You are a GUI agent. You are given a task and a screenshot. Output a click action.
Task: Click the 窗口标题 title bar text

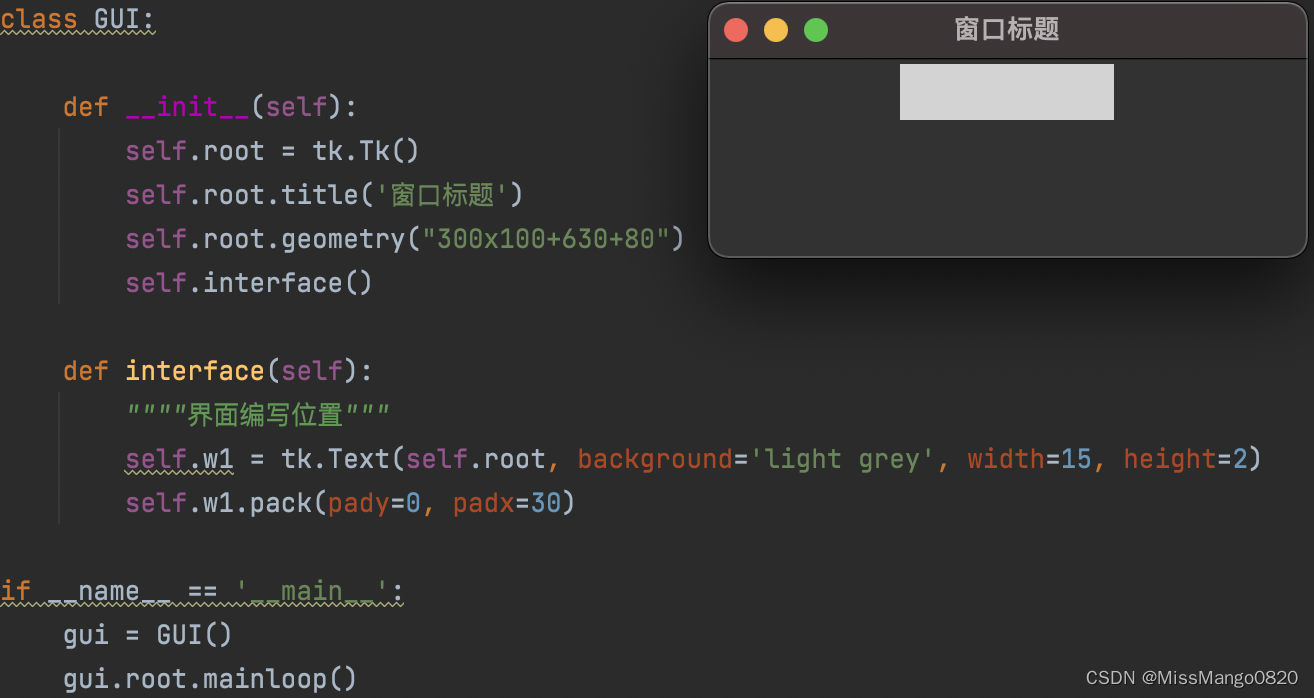click(1007, 29)
